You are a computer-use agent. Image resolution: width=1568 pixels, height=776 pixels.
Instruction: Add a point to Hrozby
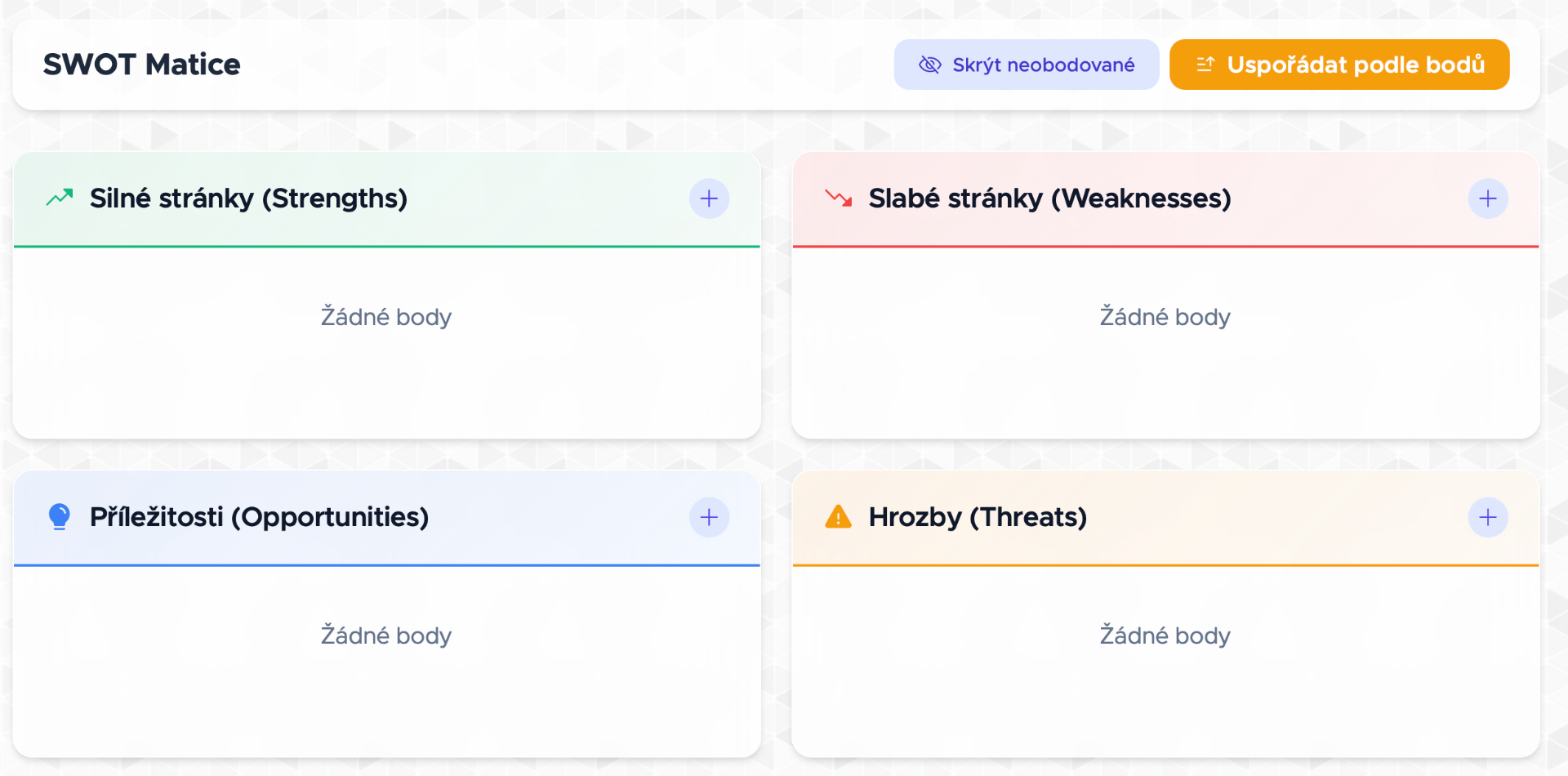(1488, 517)
